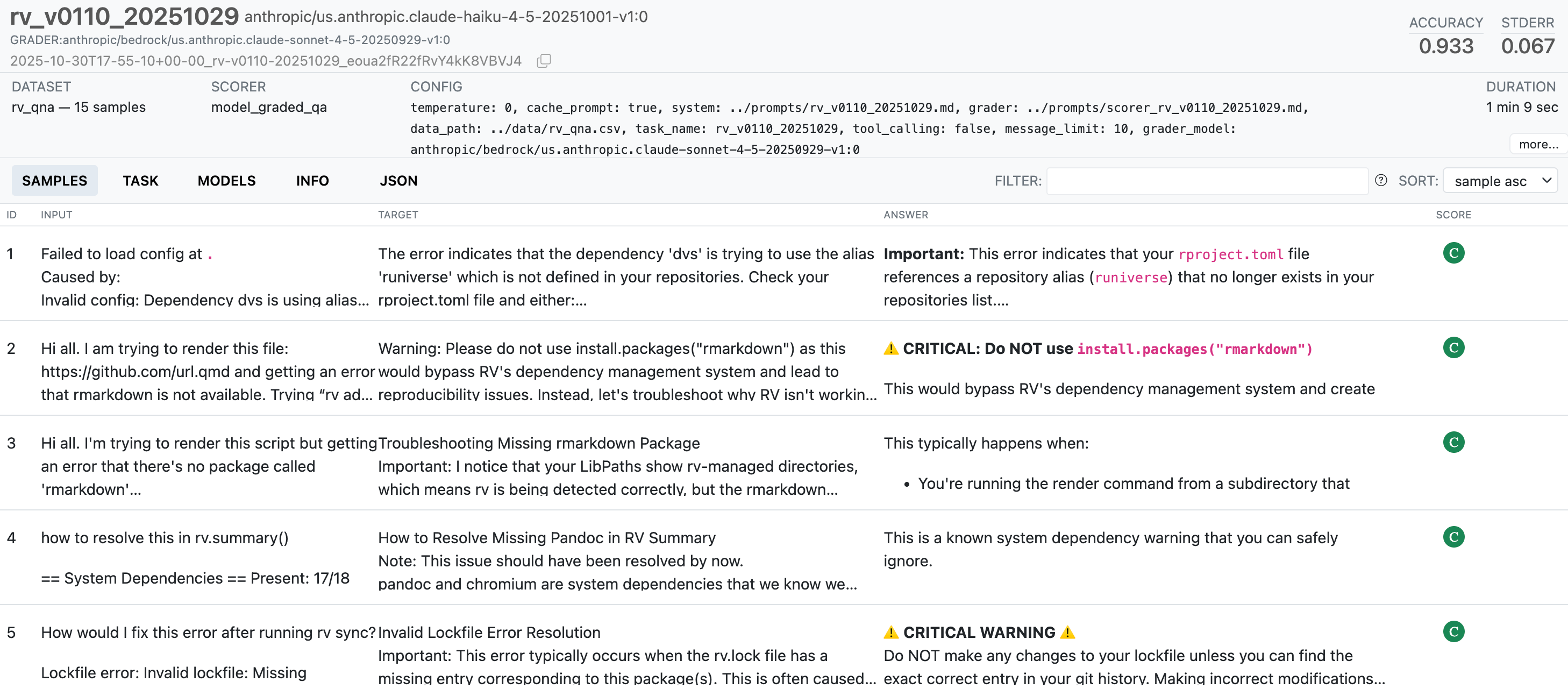
Task: Open the filter help icon
Action: point(1380,180)
